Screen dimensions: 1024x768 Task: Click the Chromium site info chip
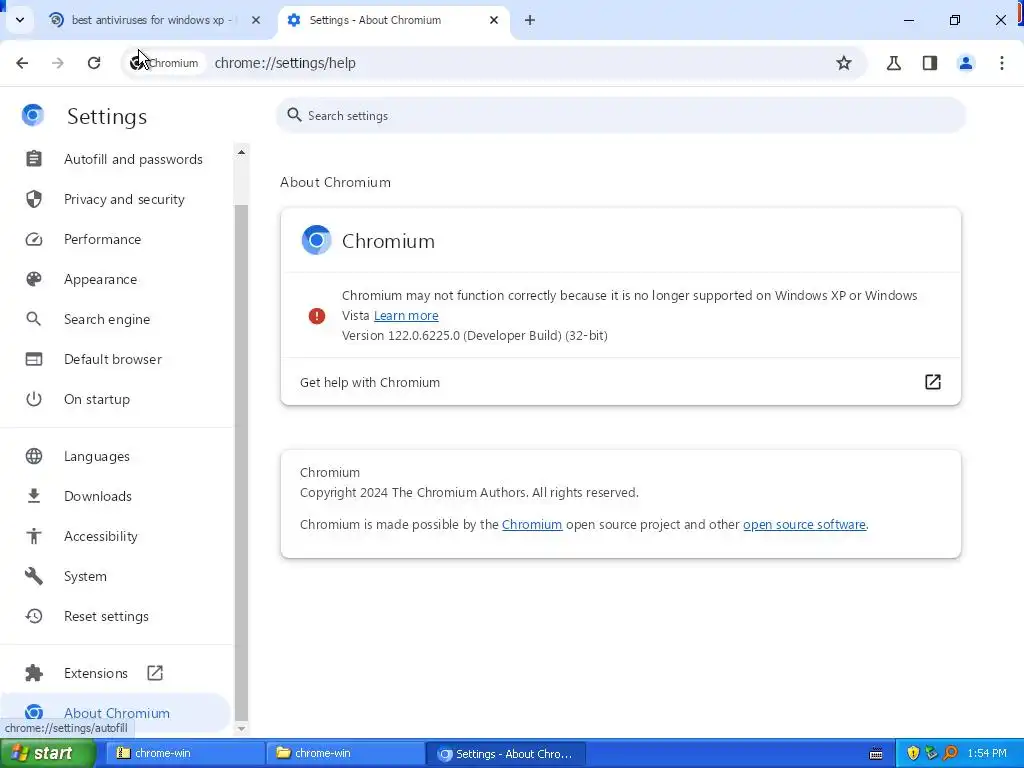165,63
